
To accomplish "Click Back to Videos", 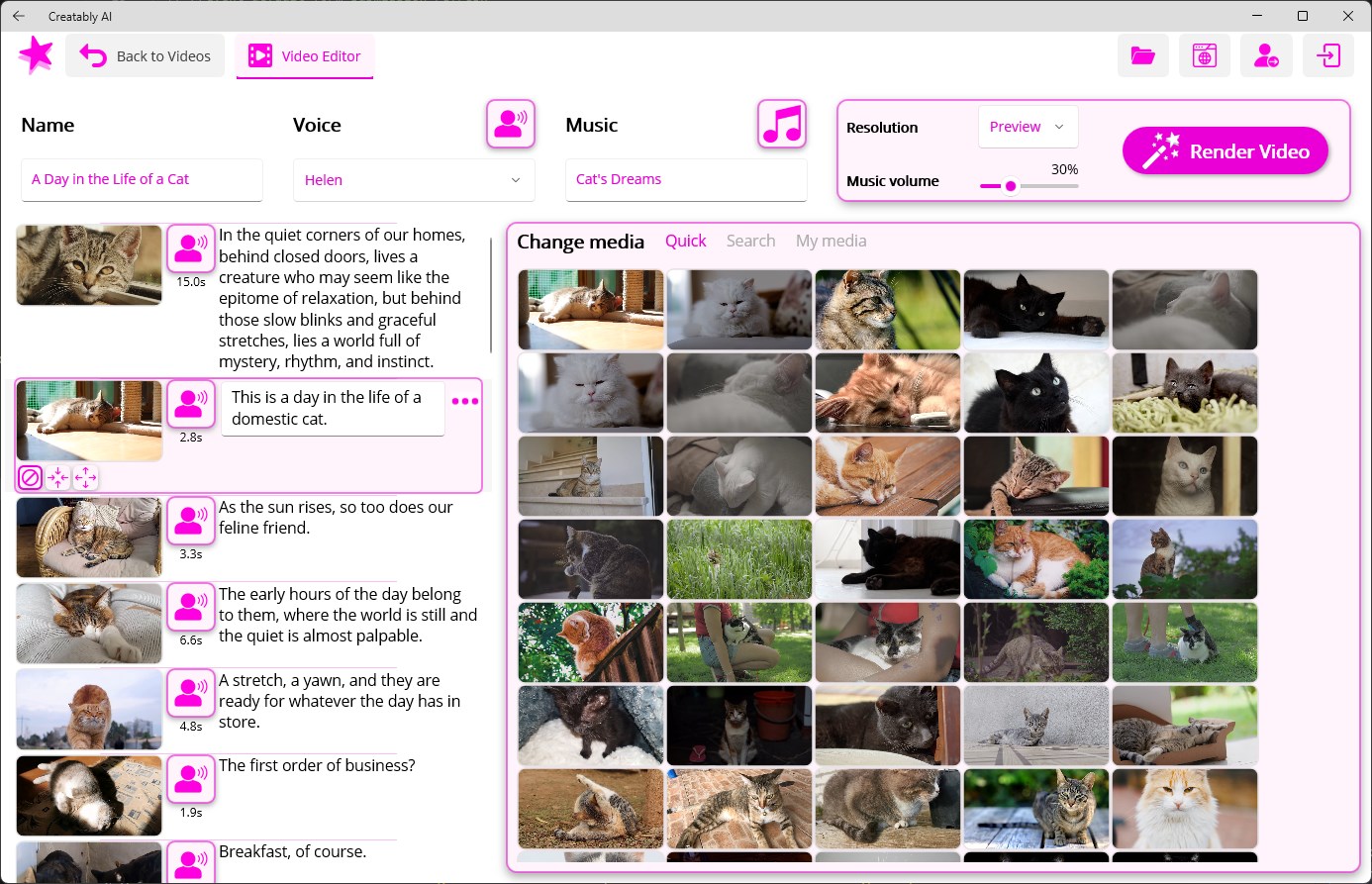I will click(146, 55).
